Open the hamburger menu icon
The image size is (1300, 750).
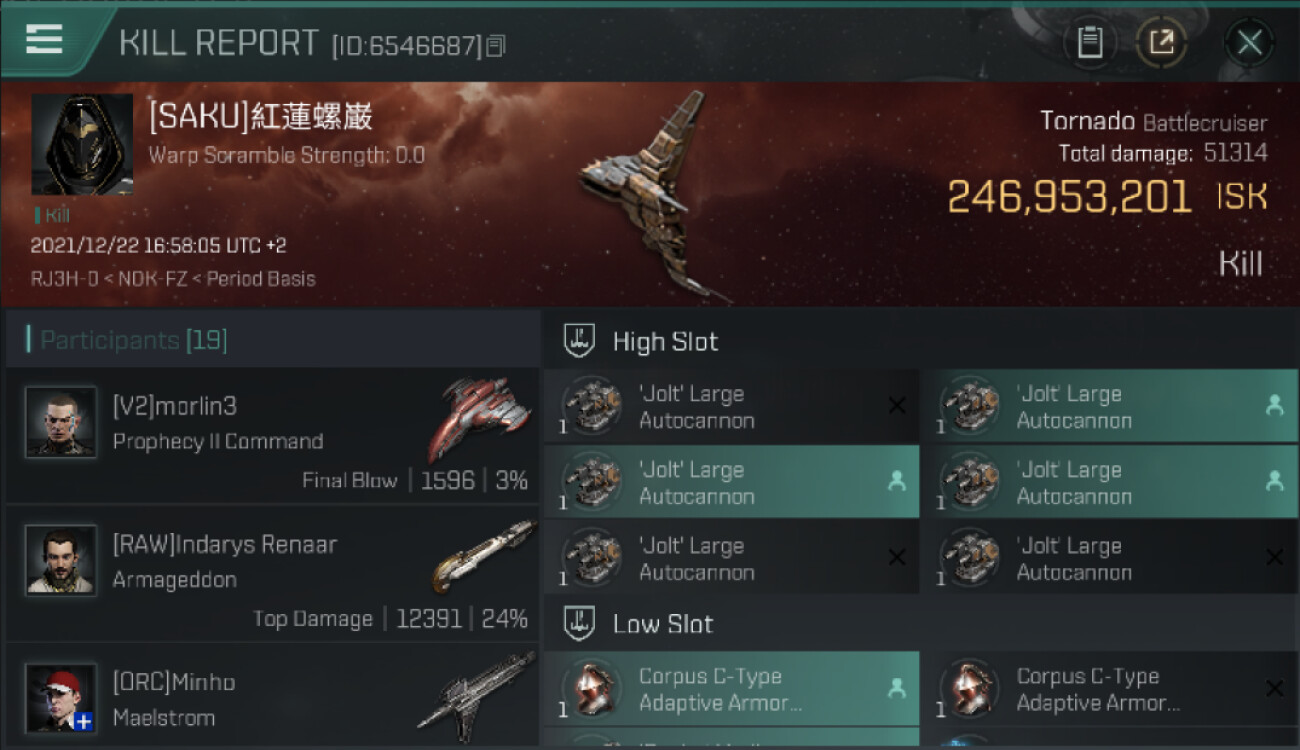[x=43, y=40]
